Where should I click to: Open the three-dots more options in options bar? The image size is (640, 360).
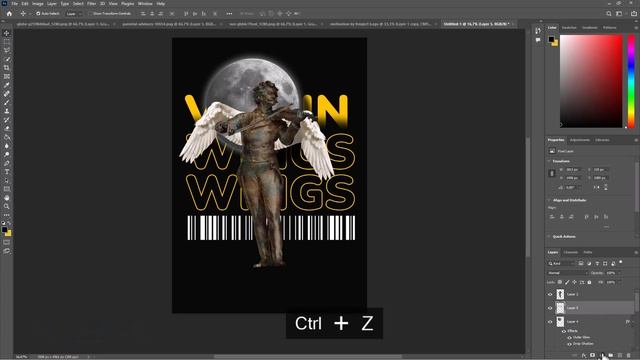pos(229,13)
